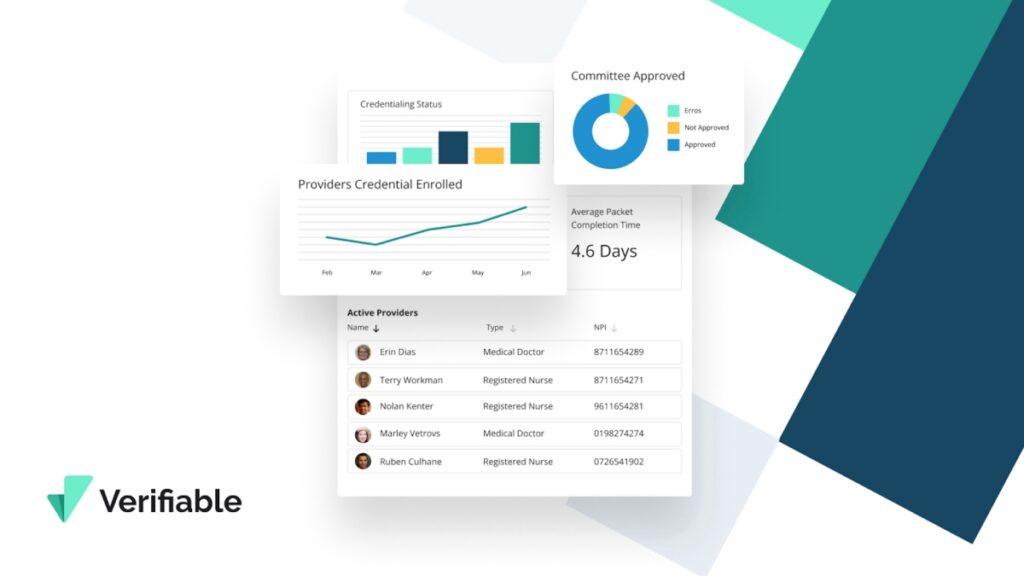Click the Jun label on the line chart
The image size is (1024, 576).
[x=526, y=273]
